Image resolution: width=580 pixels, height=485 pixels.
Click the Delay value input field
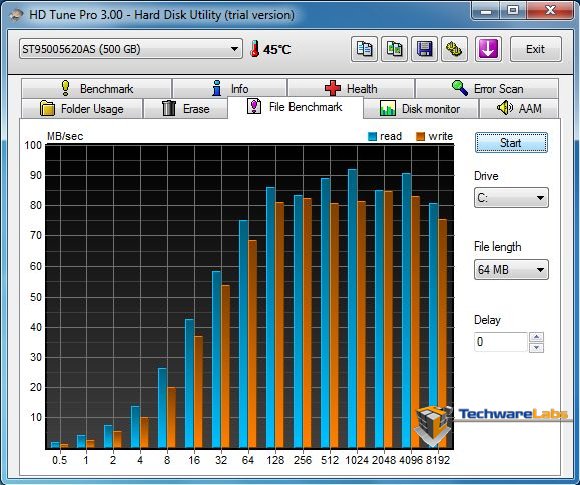click(x=501, y=342)
